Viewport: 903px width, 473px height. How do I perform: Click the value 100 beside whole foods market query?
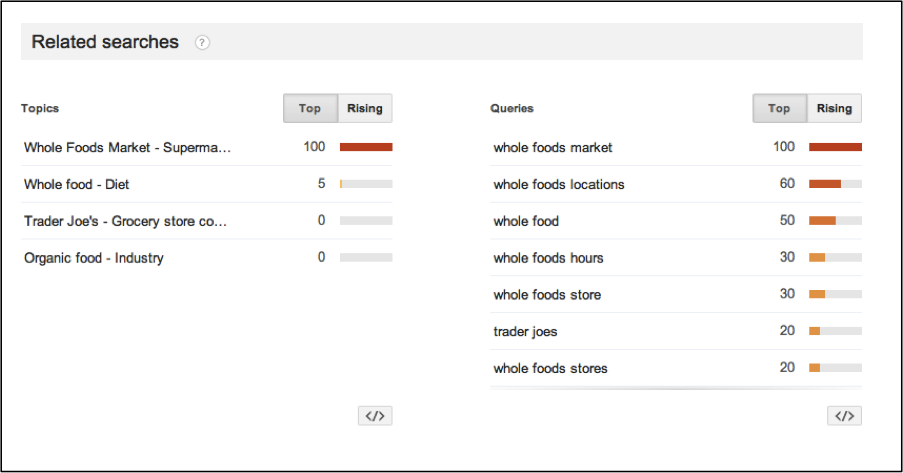(784, 147)
